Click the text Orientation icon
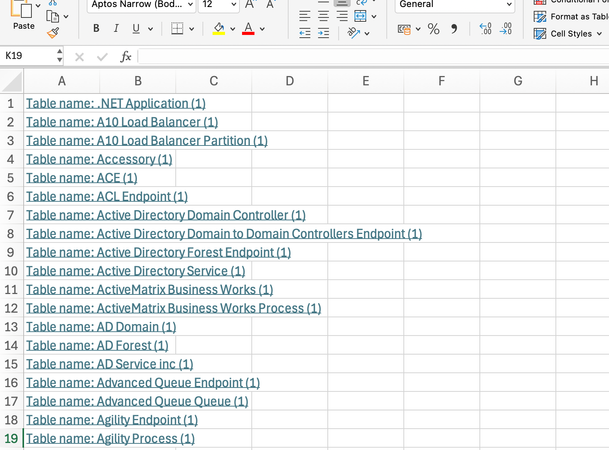This screenshot has height=450, width=609. click(x=353, y=33)
